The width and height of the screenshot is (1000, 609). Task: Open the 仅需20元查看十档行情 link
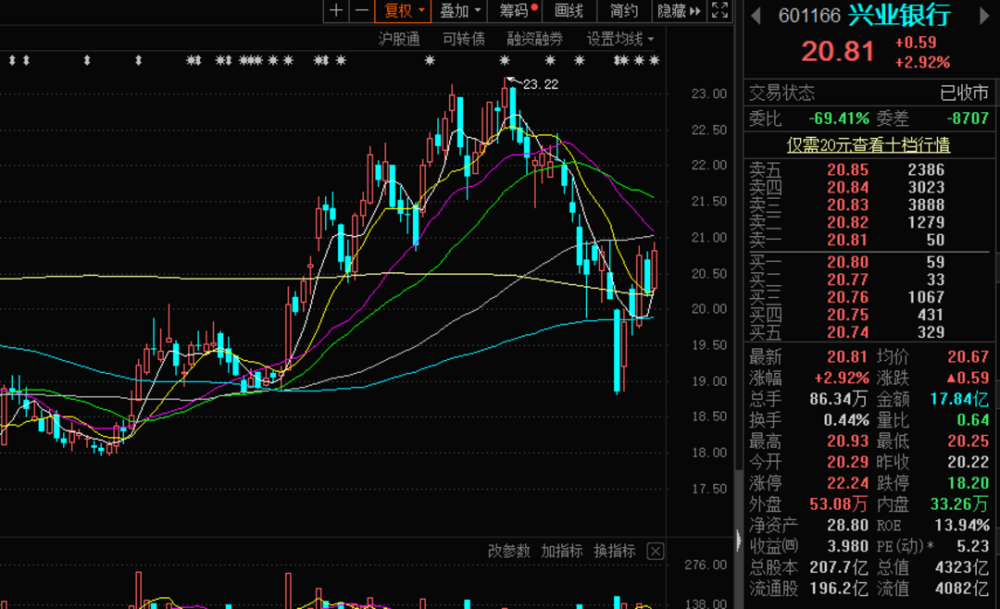click(868, 145)
